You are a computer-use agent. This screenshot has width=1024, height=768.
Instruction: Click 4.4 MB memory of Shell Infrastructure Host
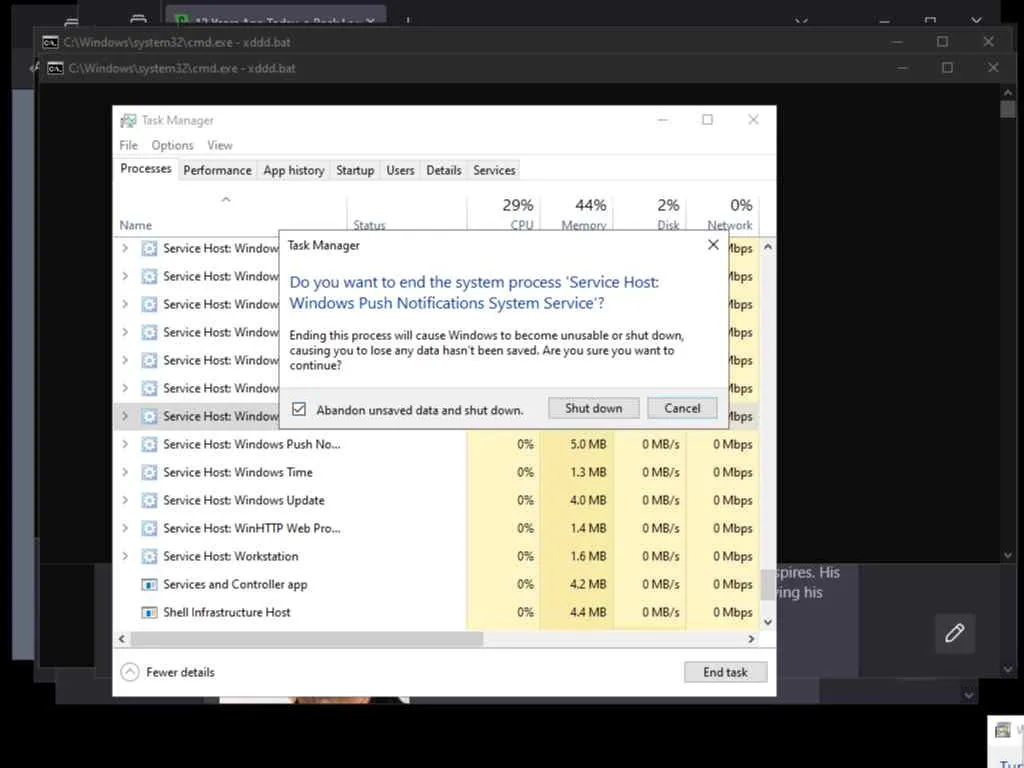[x=588, y=613]
